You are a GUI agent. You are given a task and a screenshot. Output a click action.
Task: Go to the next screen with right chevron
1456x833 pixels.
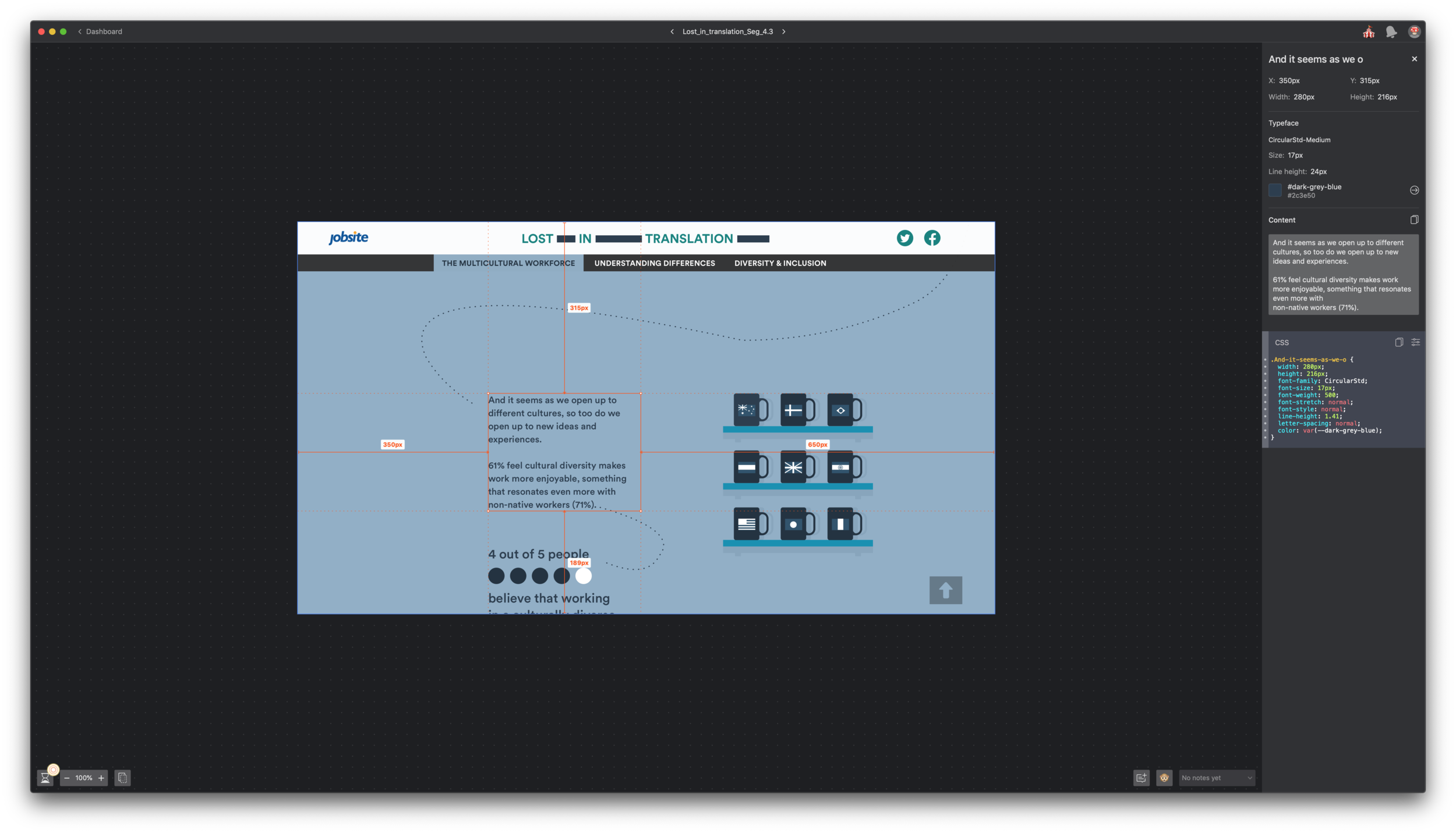[784, 31]
